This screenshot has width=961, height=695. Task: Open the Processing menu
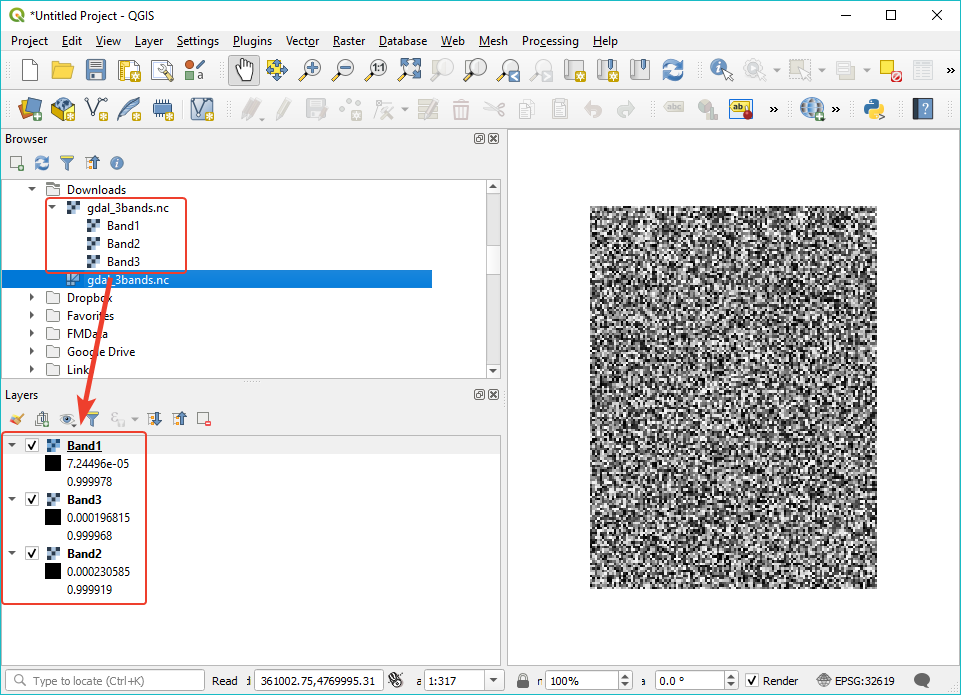click(x=550, y=41)
